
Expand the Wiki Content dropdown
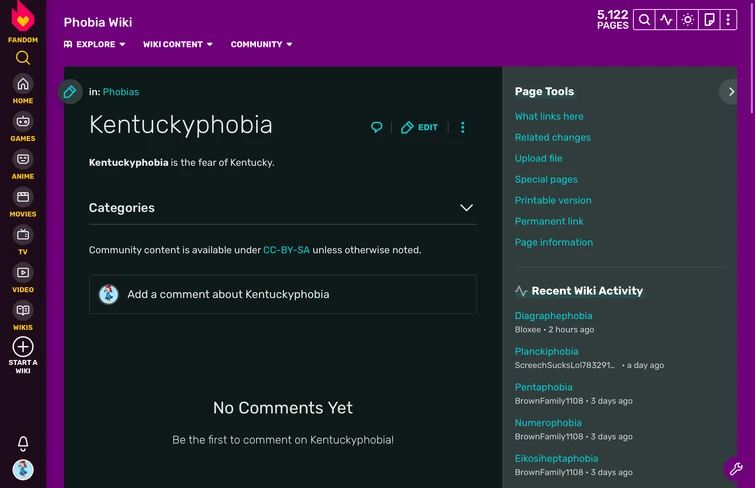pos(178,44)
